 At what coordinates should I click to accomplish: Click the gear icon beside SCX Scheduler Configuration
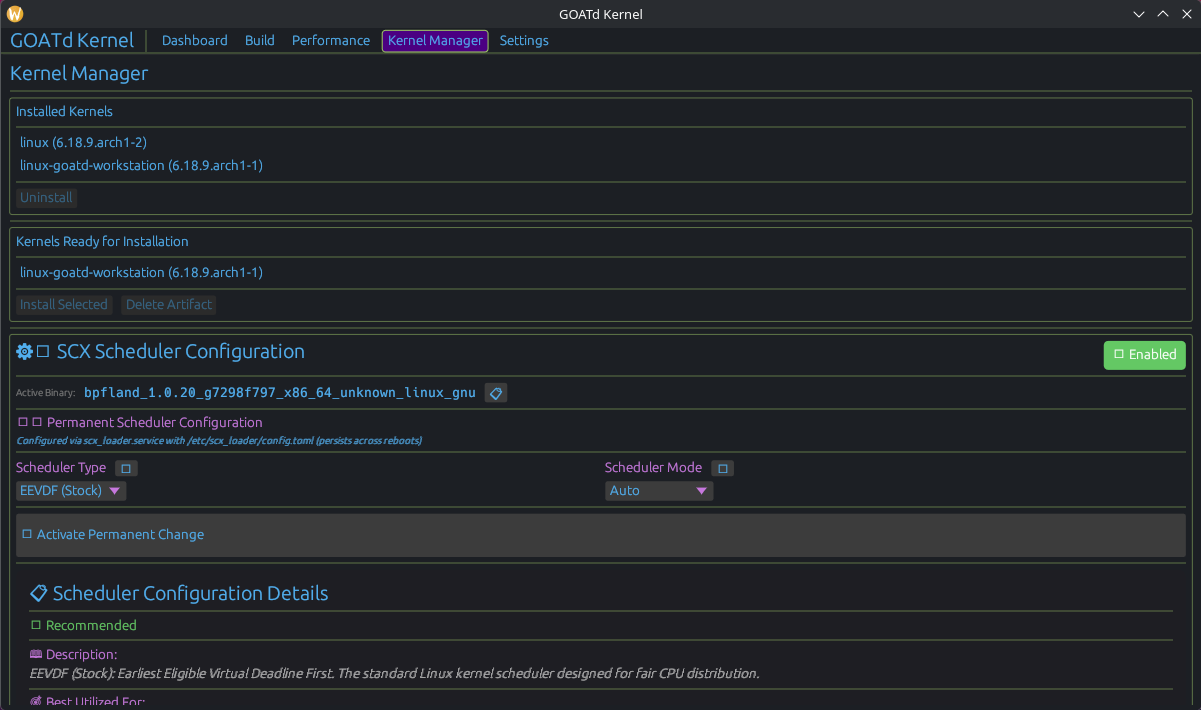click(x=24, y=352)
